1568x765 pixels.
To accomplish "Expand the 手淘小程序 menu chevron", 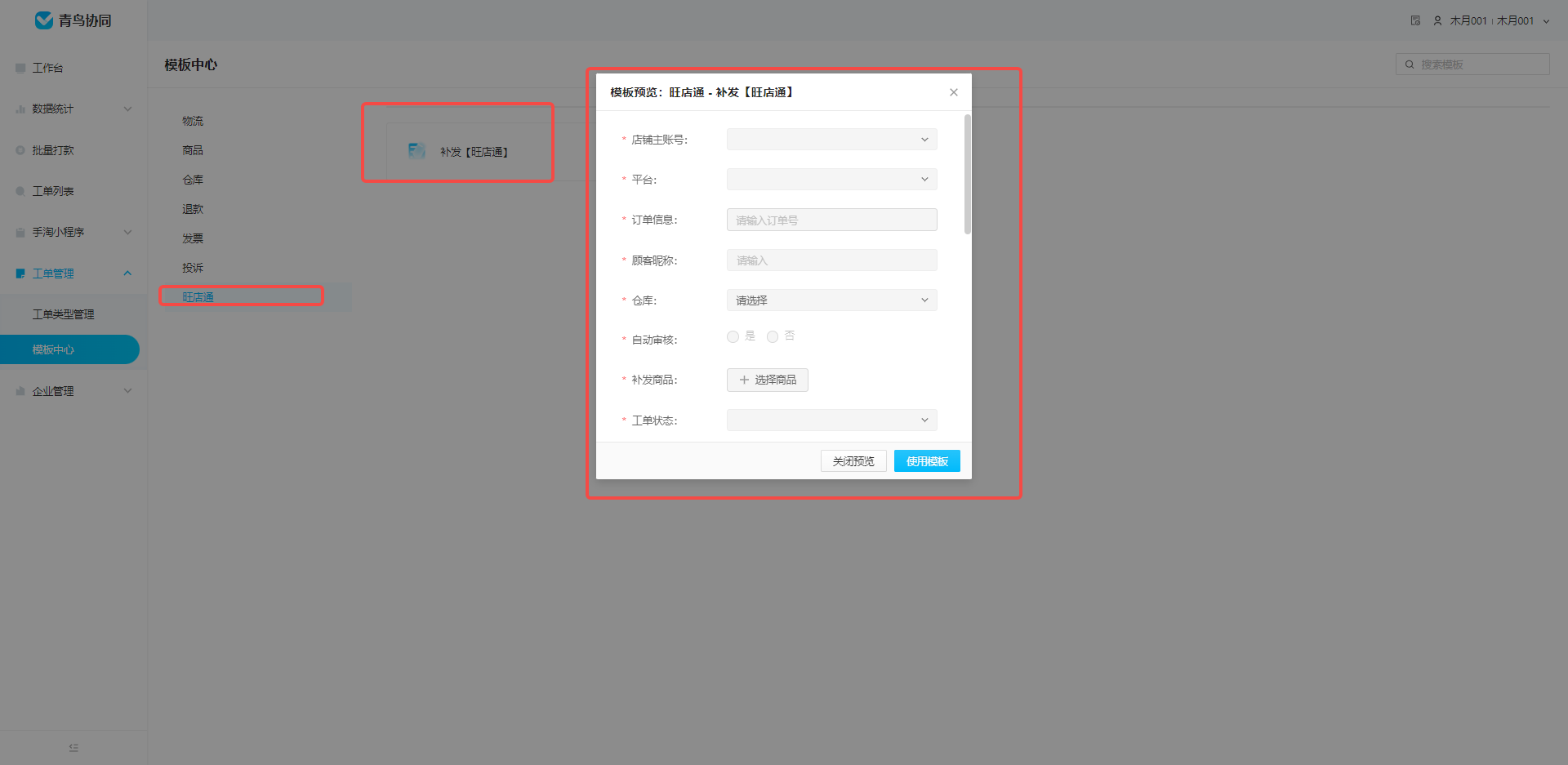I will click(127, 232).
